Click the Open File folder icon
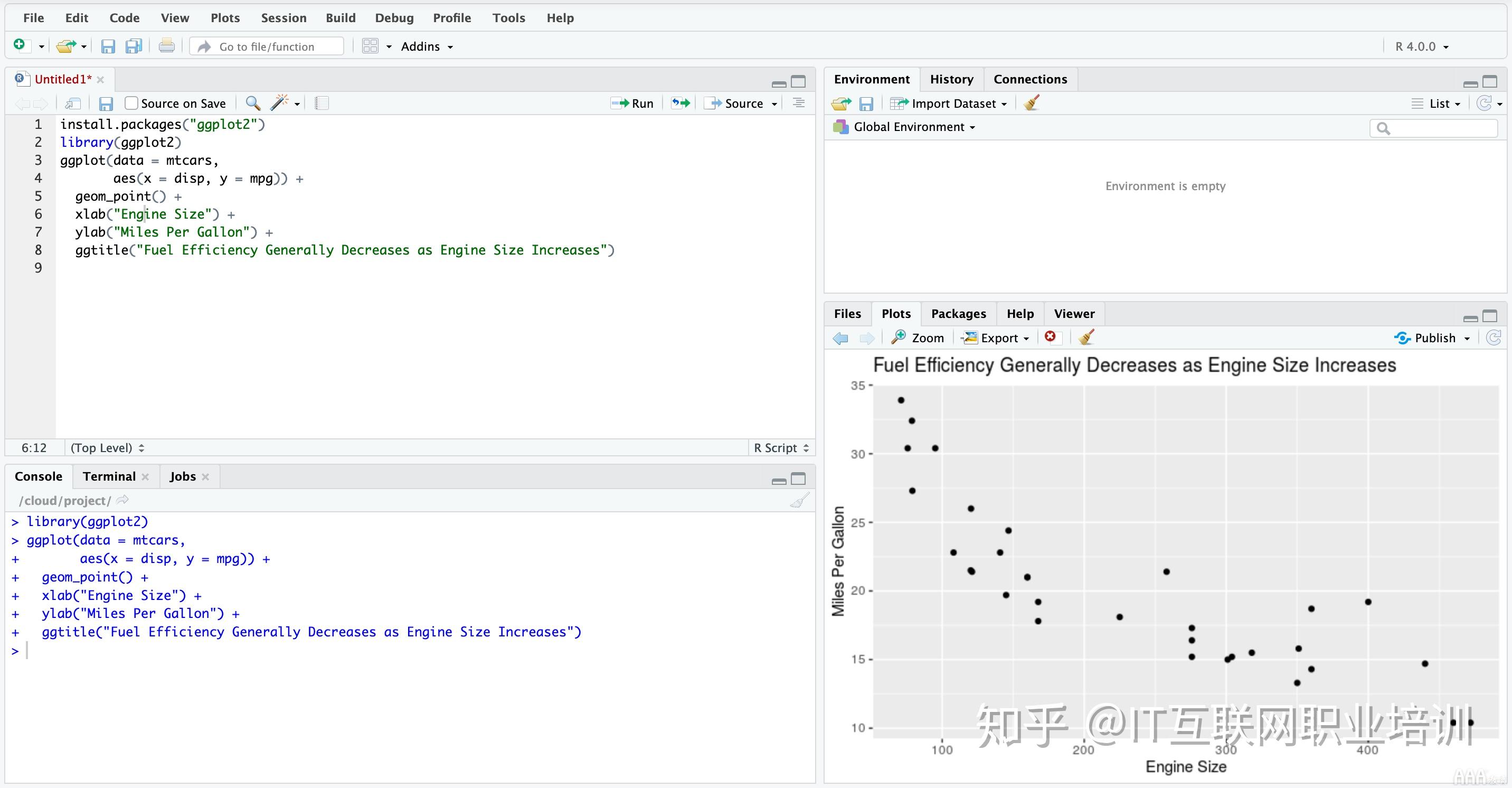This screenshot has width=1512, height=788. (66, 46)
